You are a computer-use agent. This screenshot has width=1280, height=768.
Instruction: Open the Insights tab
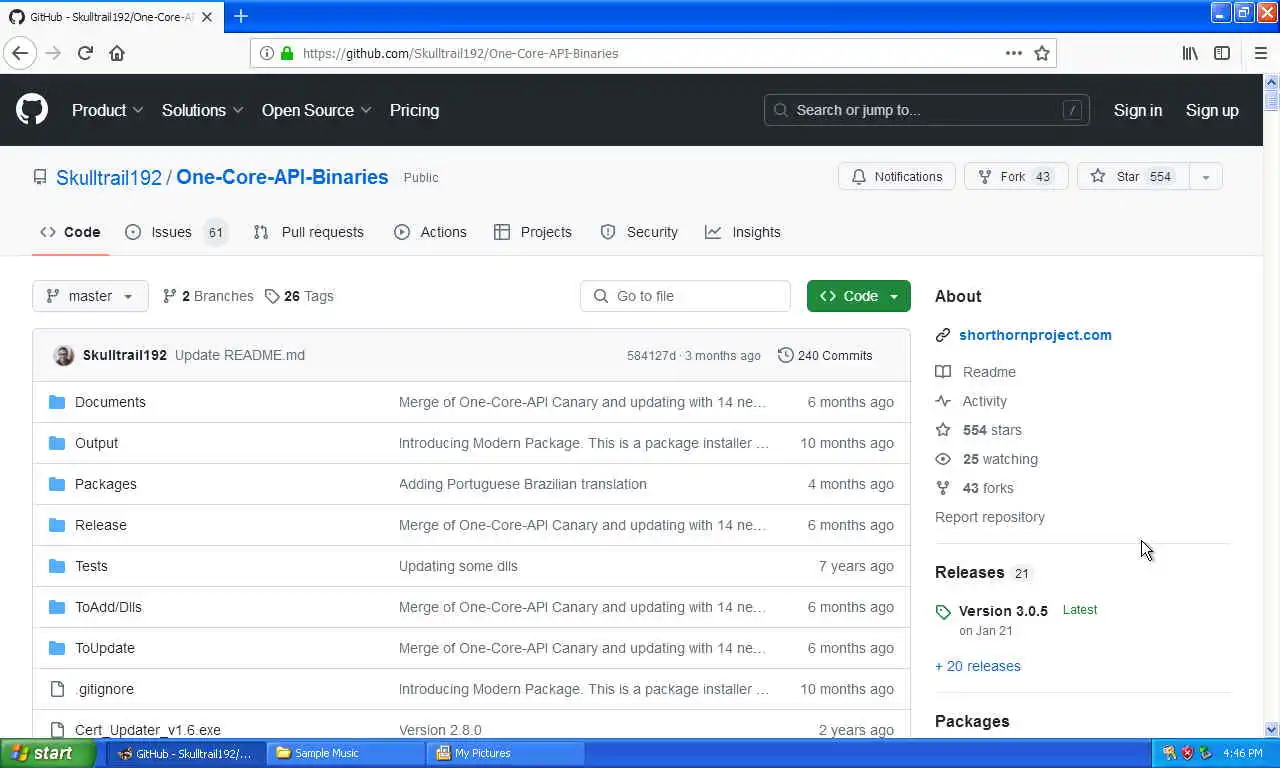[743, 232]
